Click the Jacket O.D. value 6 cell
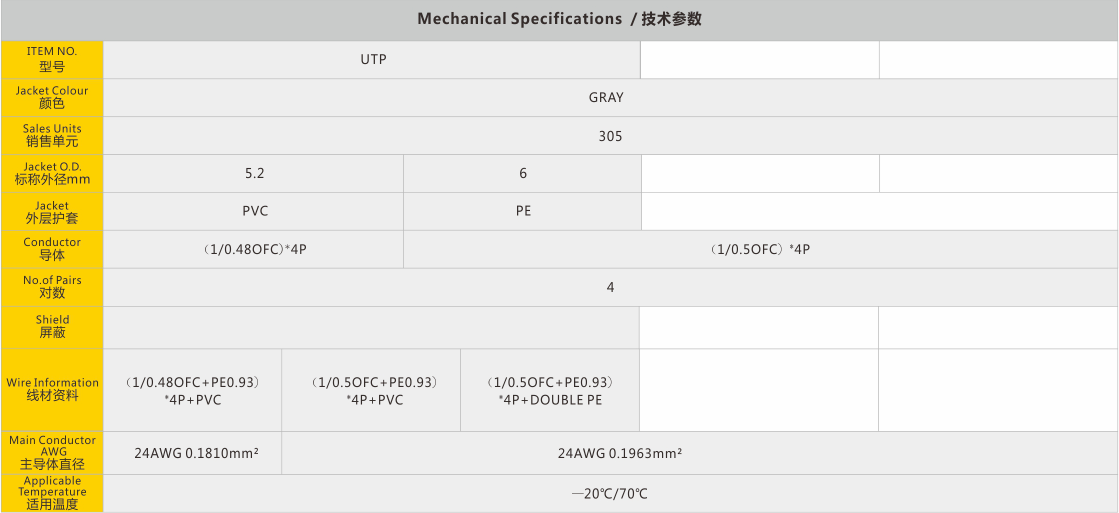1119x513 pixels. 522,173
